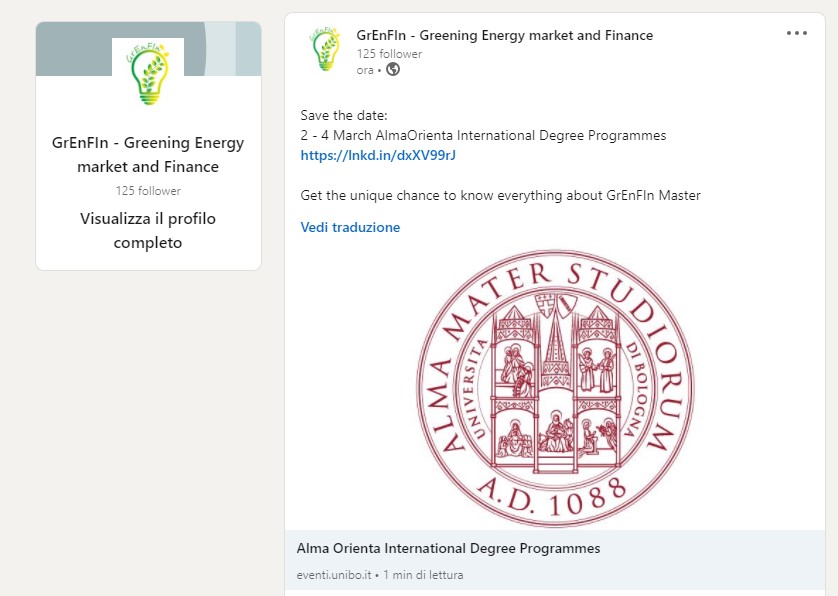Click the profile card's grey cover banner
The width and height of the screenshot is (838, 596).
[148, 49]
